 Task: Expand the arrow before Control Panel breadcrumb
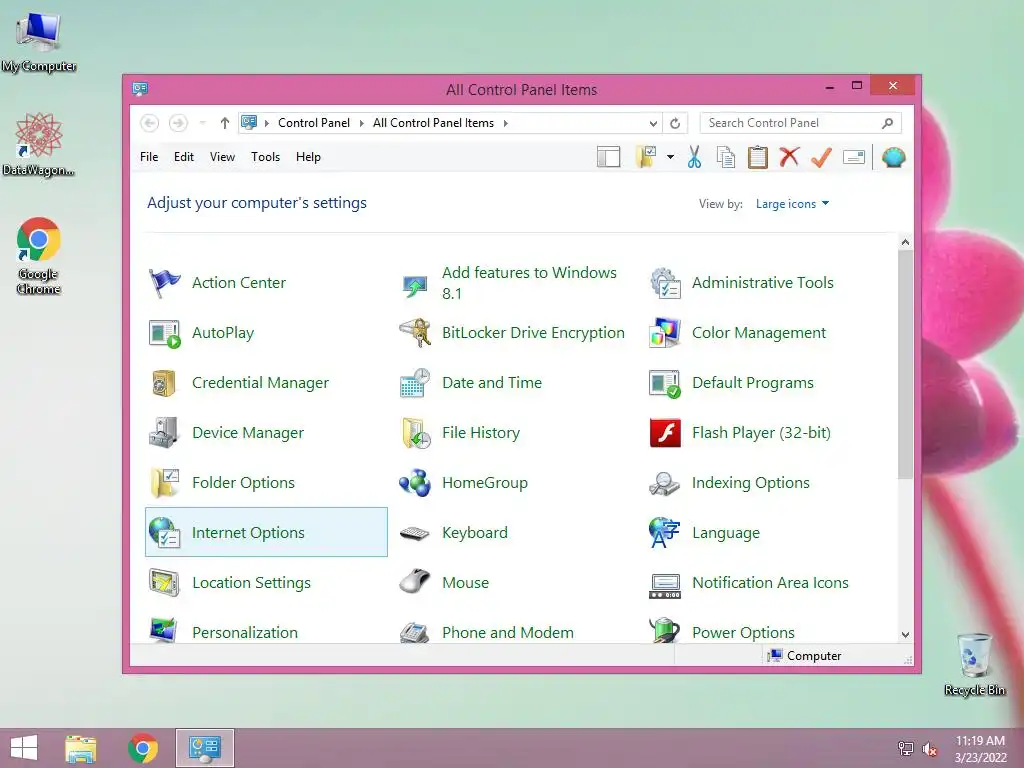[x=266, y=123]
